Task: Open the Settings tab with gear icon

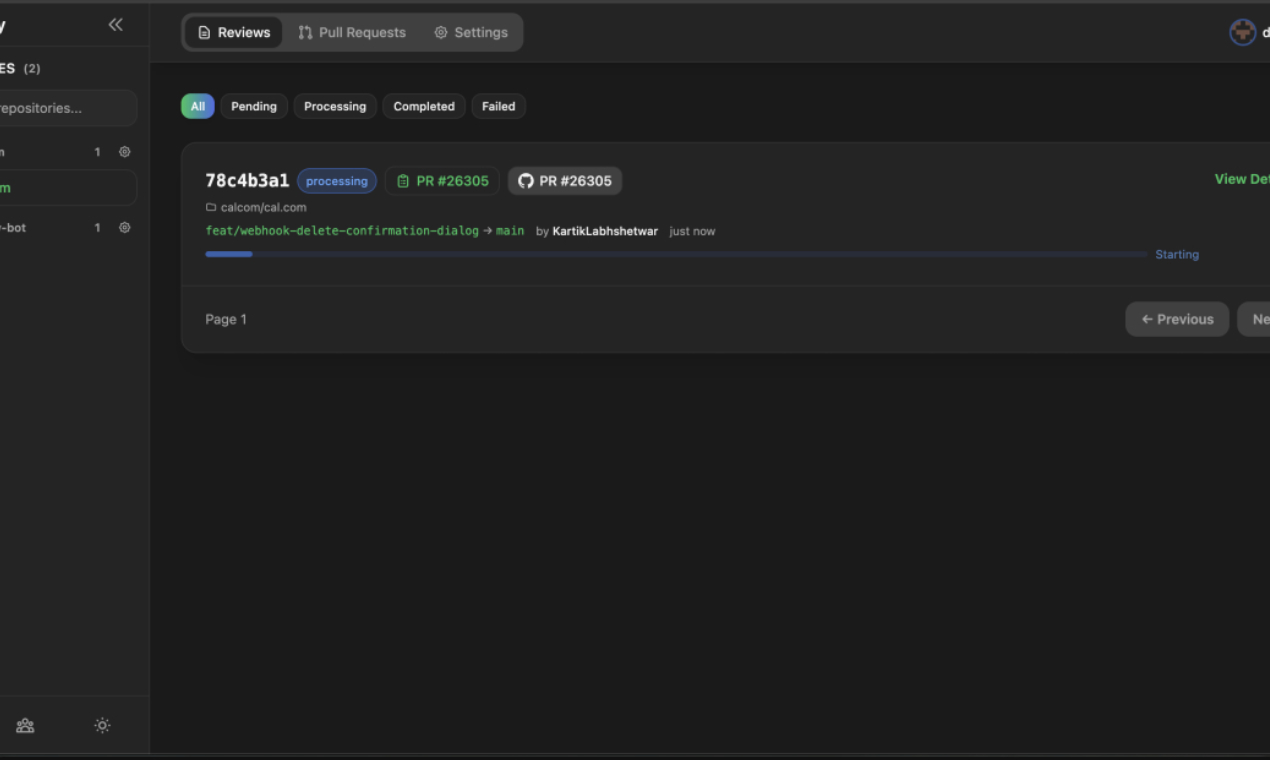Action: (471, 32)
